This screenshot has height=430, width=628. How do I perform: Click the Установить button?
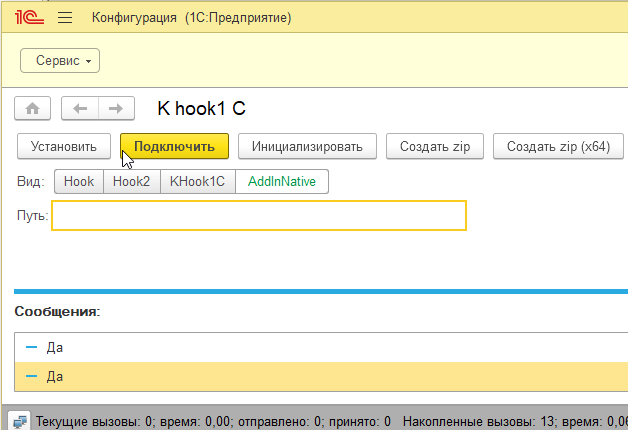[x=64, y=146]
